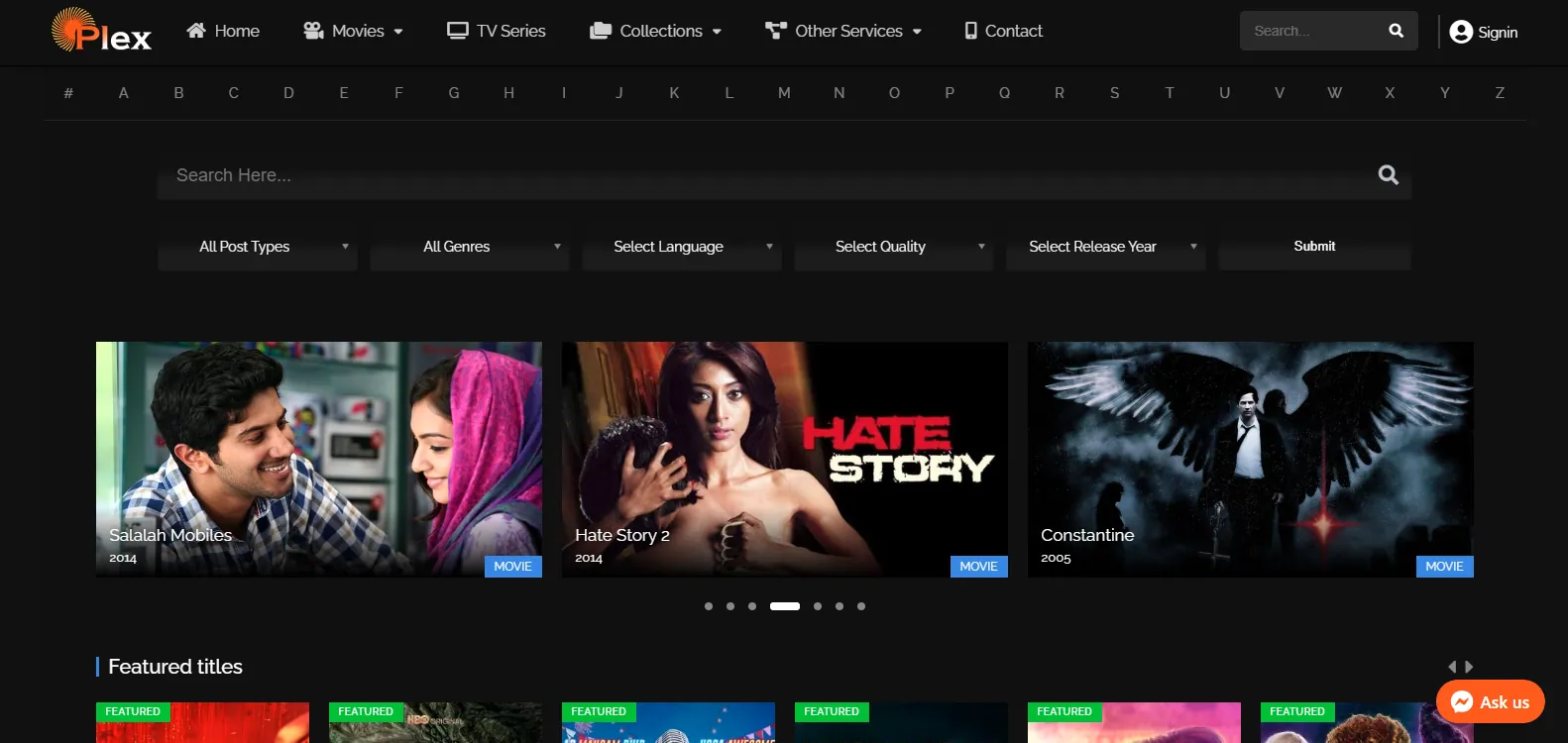Click the Signin user avatar icon

[1461, 32]
